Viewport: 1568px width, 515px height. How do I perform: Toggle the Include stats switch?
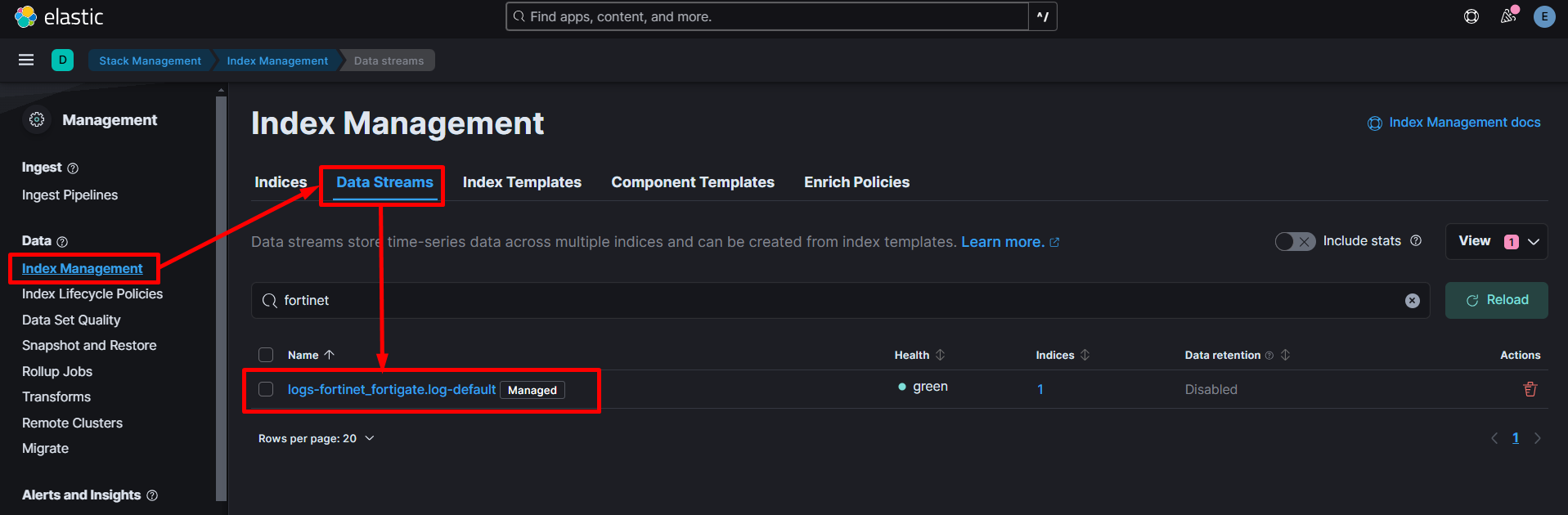[x=1295, y=241]
